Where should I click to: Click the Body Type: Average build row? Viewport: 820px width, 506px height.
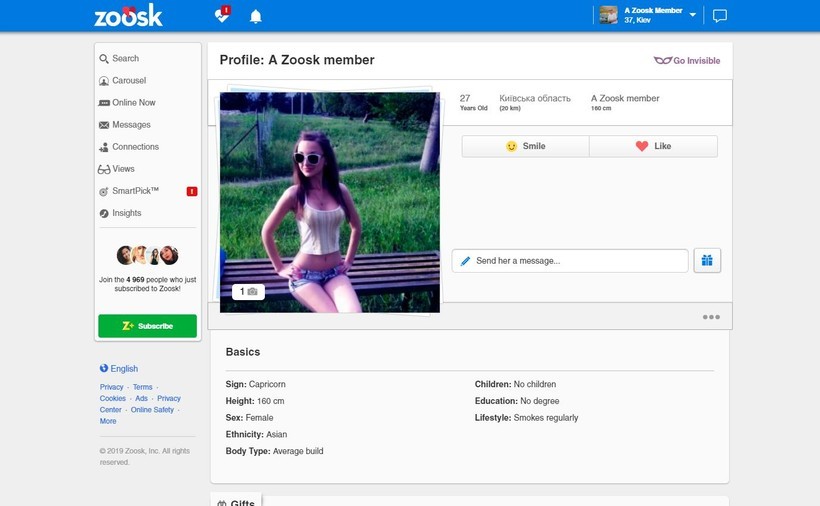(275, 451)
